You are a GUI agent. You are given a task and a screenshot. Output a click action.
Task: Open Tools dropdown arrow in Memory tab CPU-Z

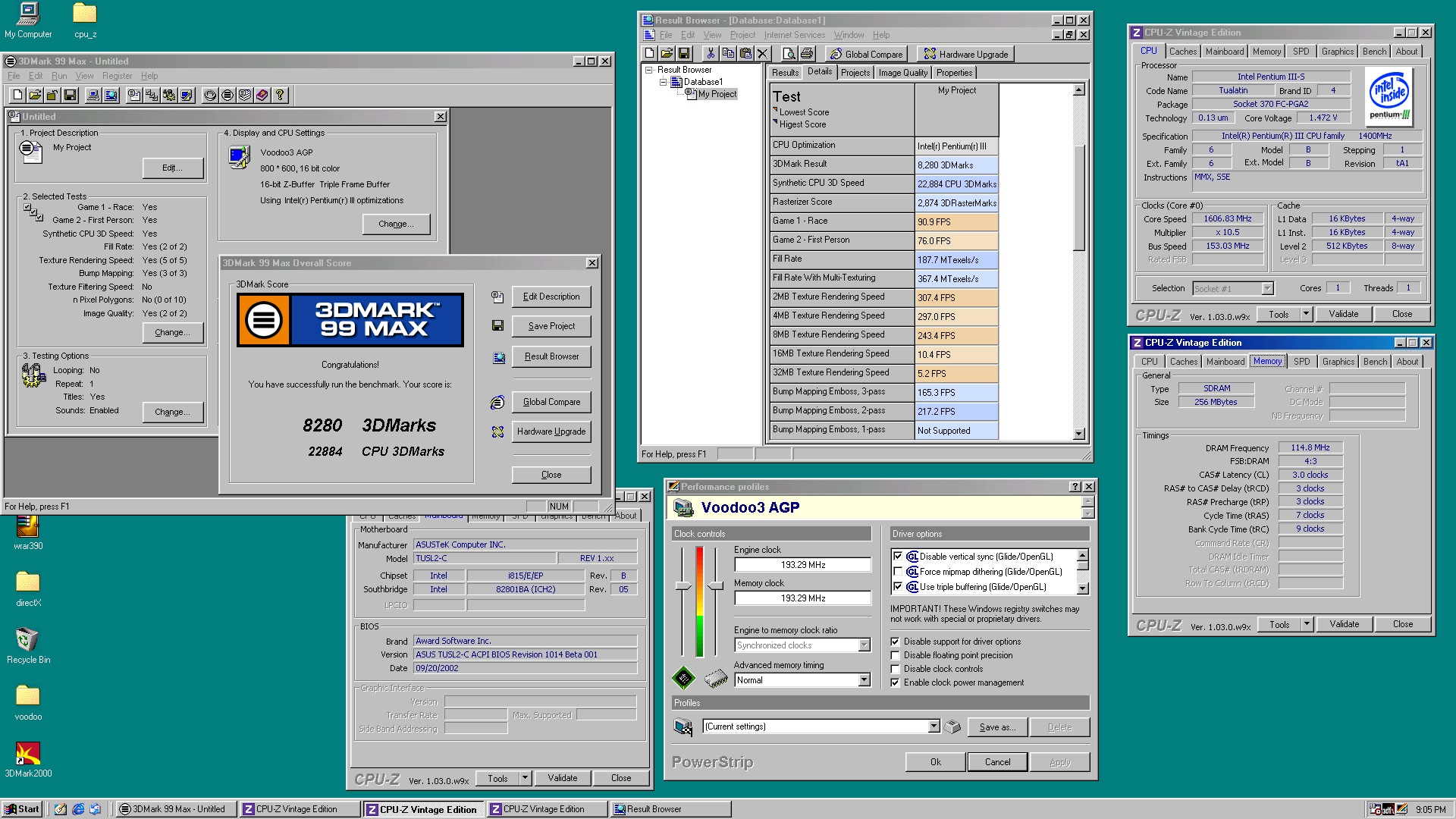(x=1307, y=624)
